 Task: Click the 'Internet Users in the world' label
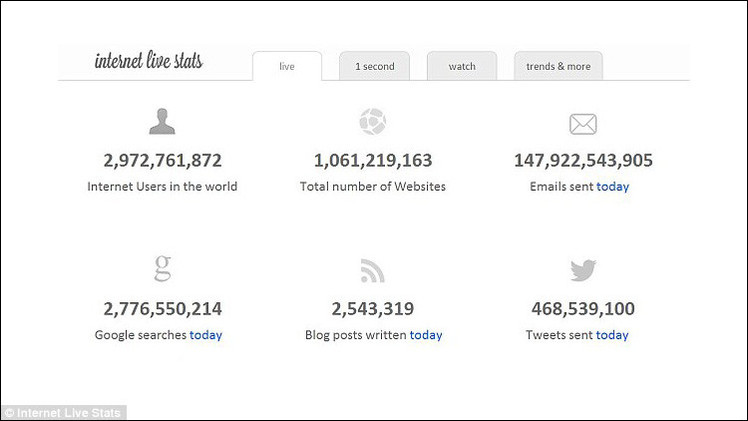tap(162, 186)
